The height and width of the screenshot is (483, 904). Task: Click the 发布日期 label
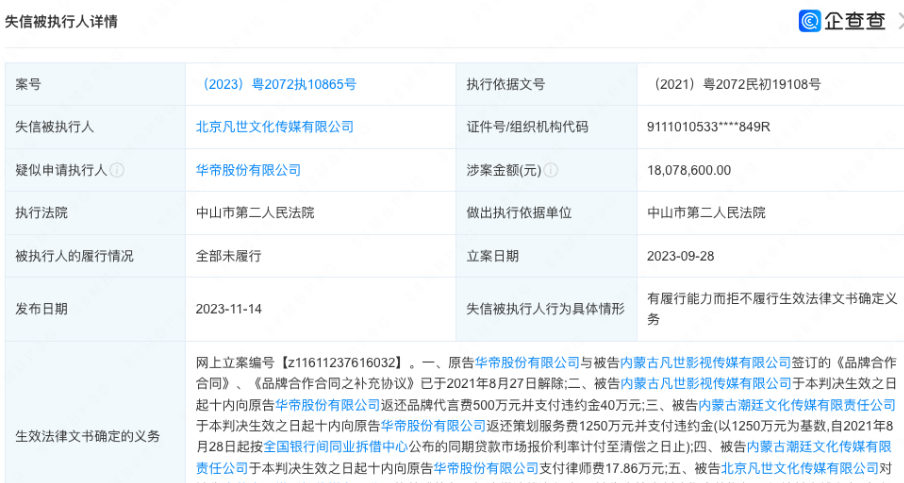41,309
